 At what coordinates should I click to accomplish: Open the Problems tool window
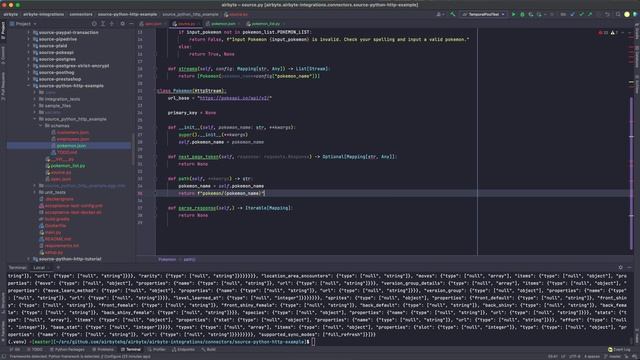pos(103,350)
